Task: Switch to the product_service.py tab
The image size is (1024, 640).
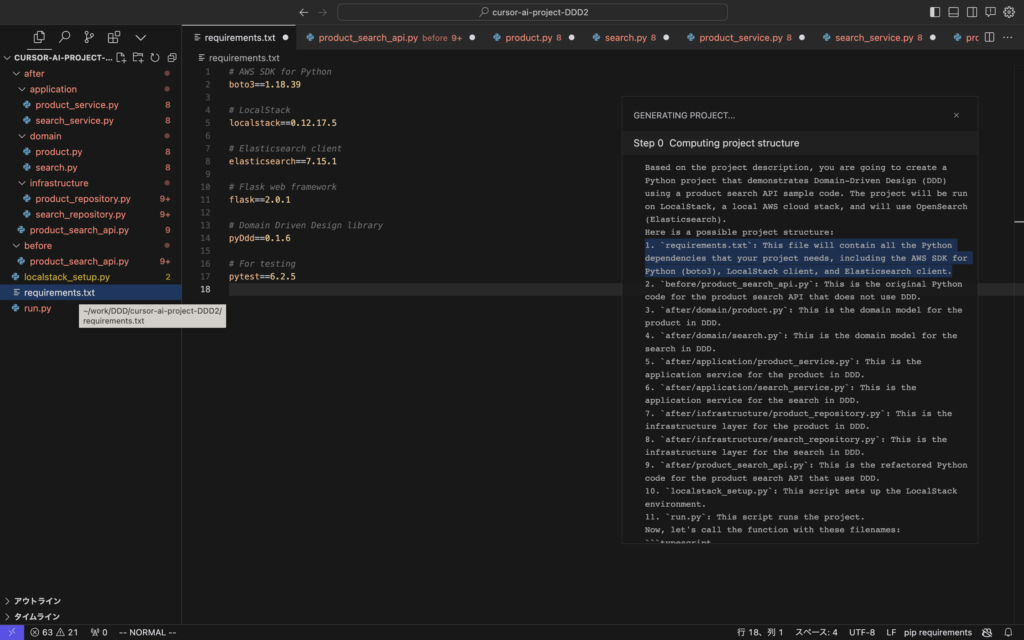Action: (745, 37)
